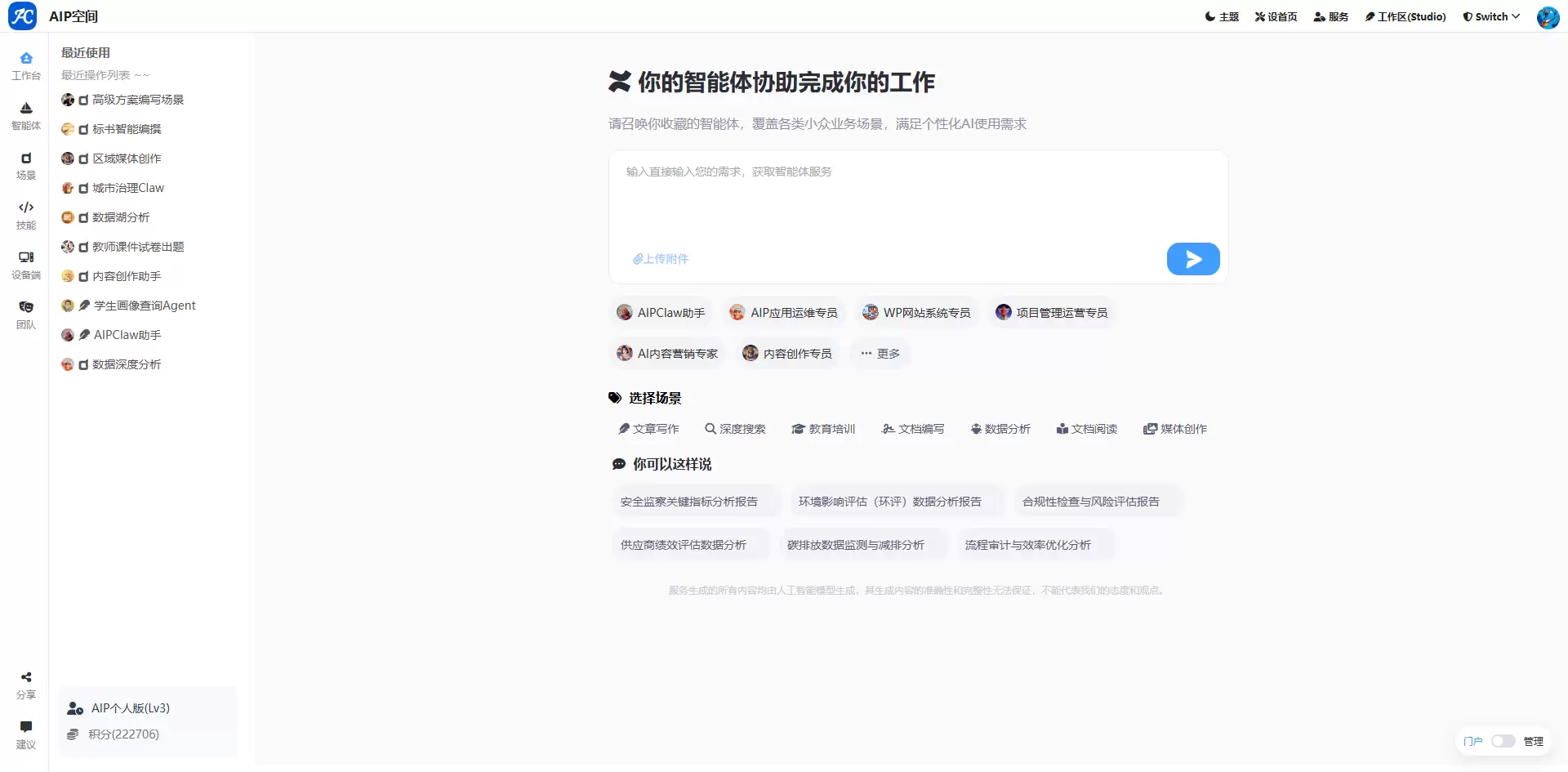This screenshot has width=1568, height=772.
Task: Open recent item 区域媒体创作
Action: 127,158
